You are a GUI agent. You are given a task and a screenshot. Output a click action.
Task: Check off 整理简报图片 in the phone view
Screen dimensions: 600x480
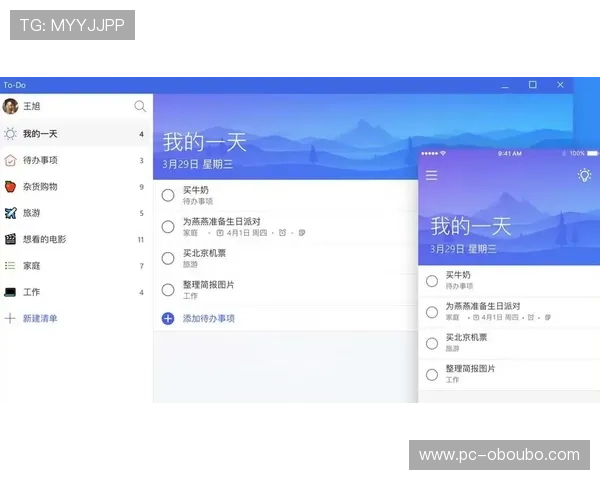pyautogui.click(x=432, y=374)
